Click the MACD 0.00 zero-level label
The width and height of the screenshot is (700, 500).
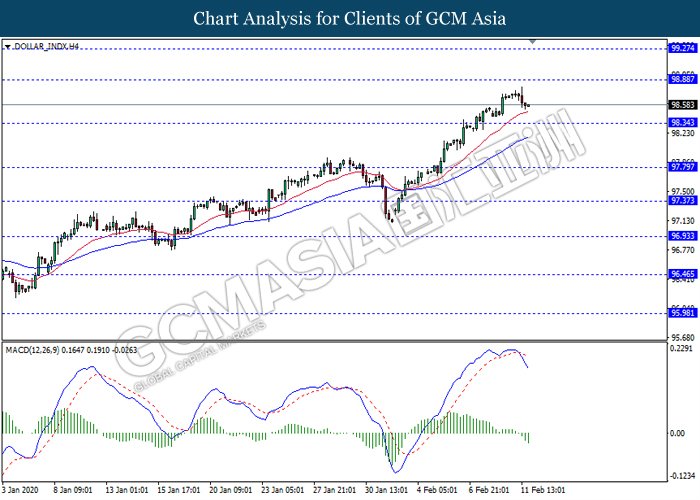point(679,433)
